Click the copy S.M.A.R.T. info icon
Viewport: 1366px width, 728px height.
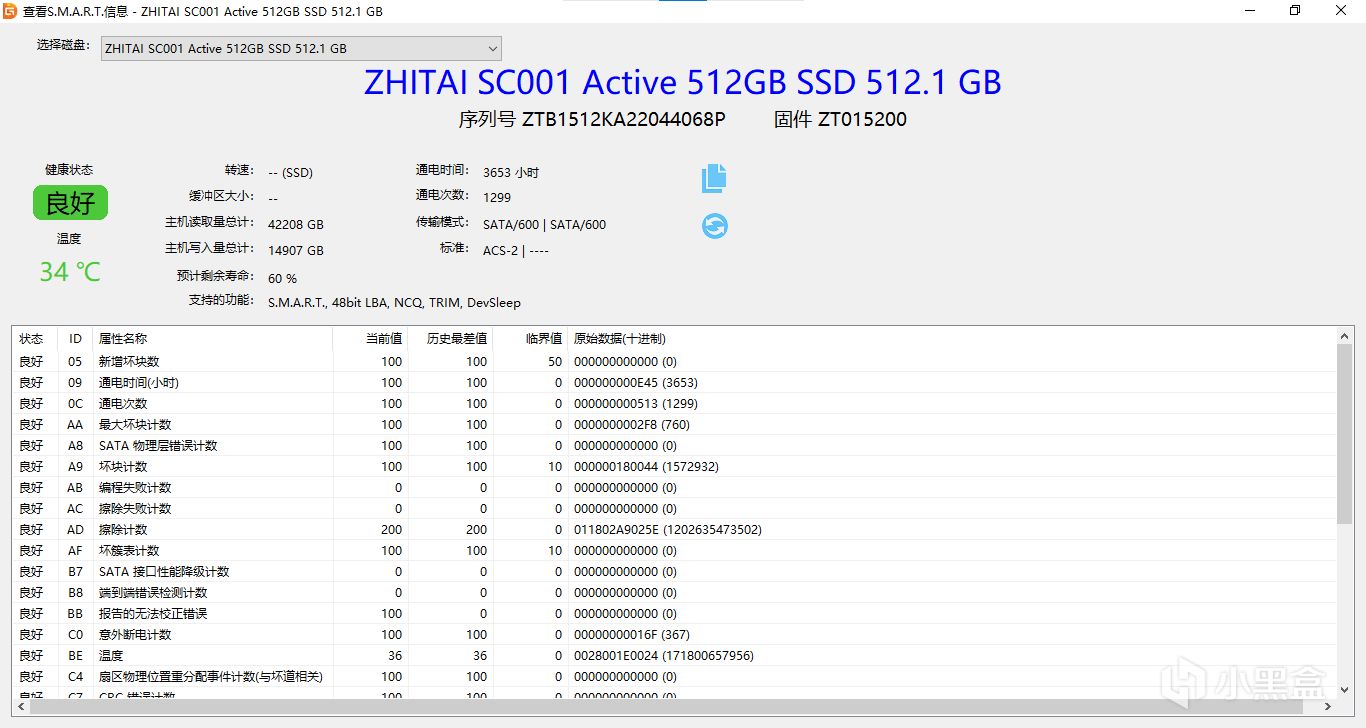[x=714, y=178]
